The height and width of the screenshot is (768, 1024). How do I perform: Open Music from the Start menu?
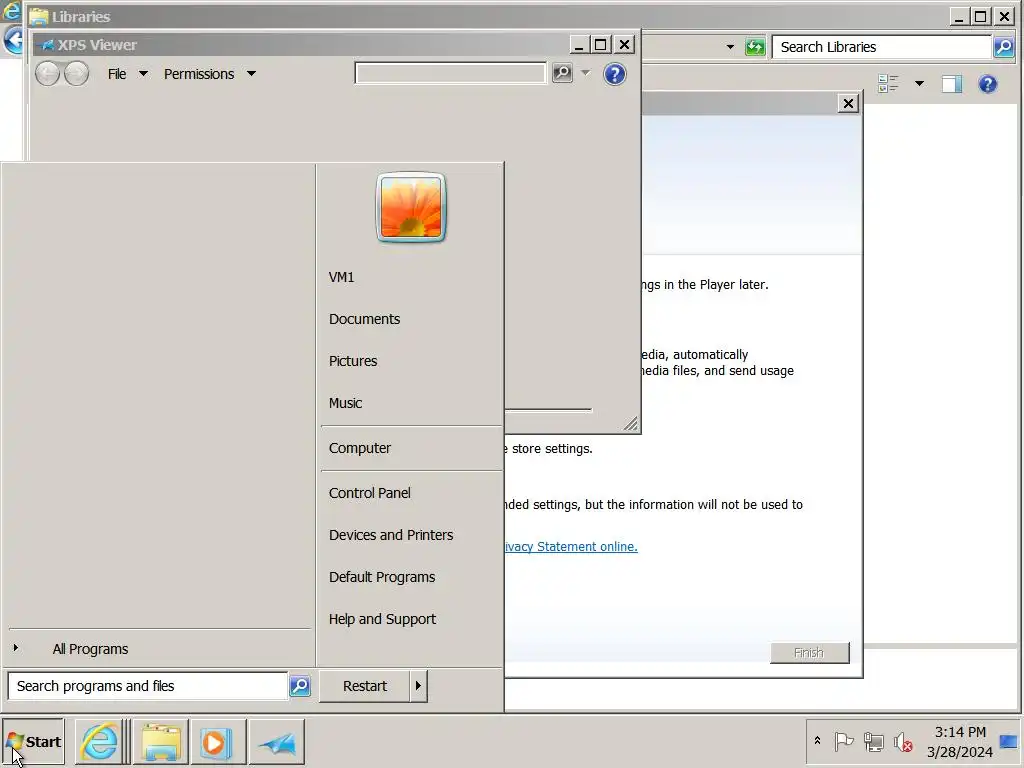click(x=345, y=404)
